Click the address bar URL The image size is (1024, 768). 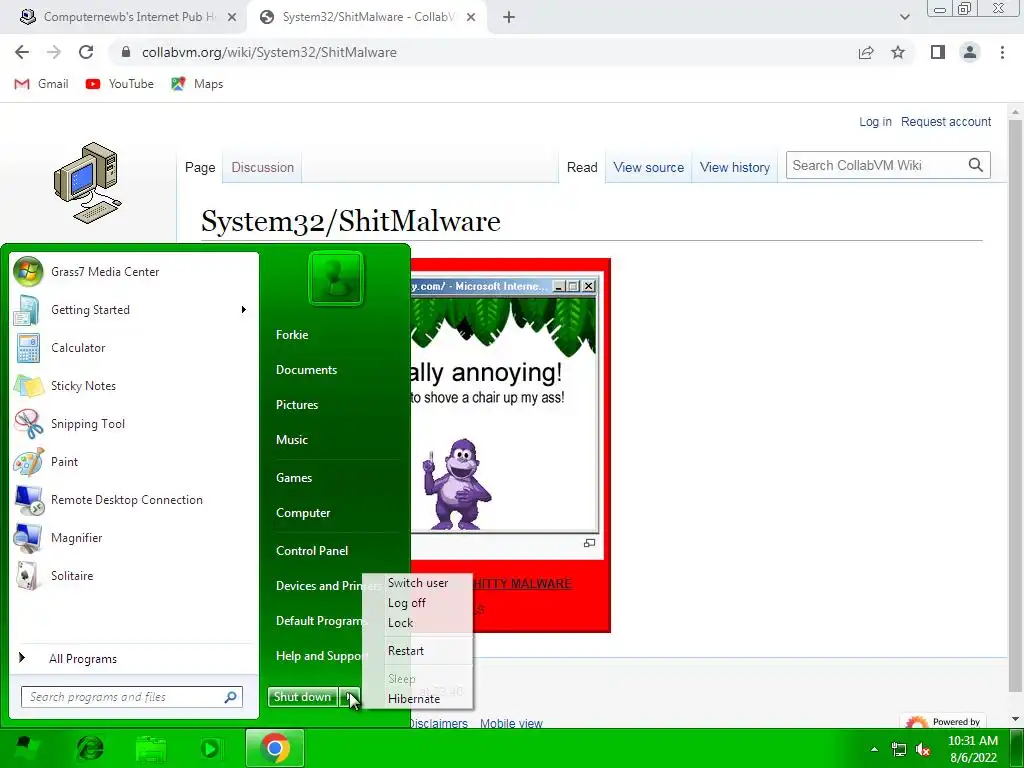coord(269,52)
